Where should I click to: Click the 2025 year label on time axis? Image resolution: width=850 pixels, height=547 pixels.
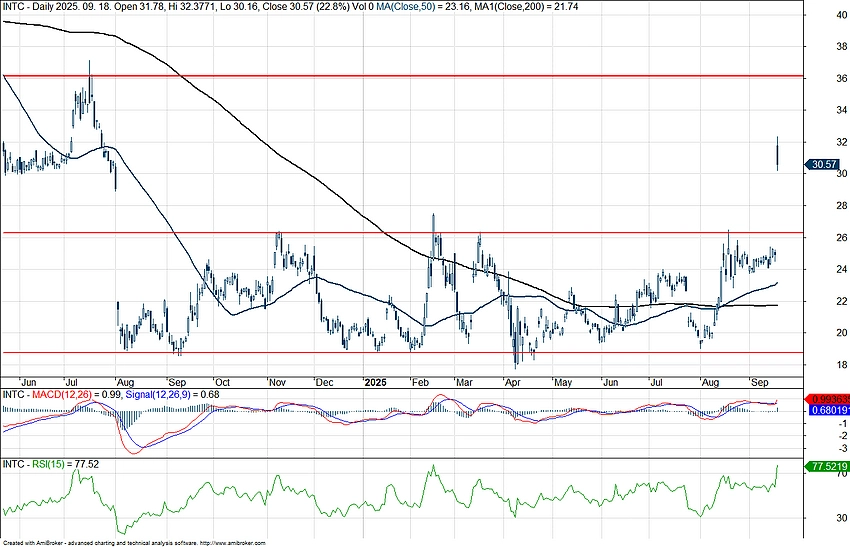point(375,382)
